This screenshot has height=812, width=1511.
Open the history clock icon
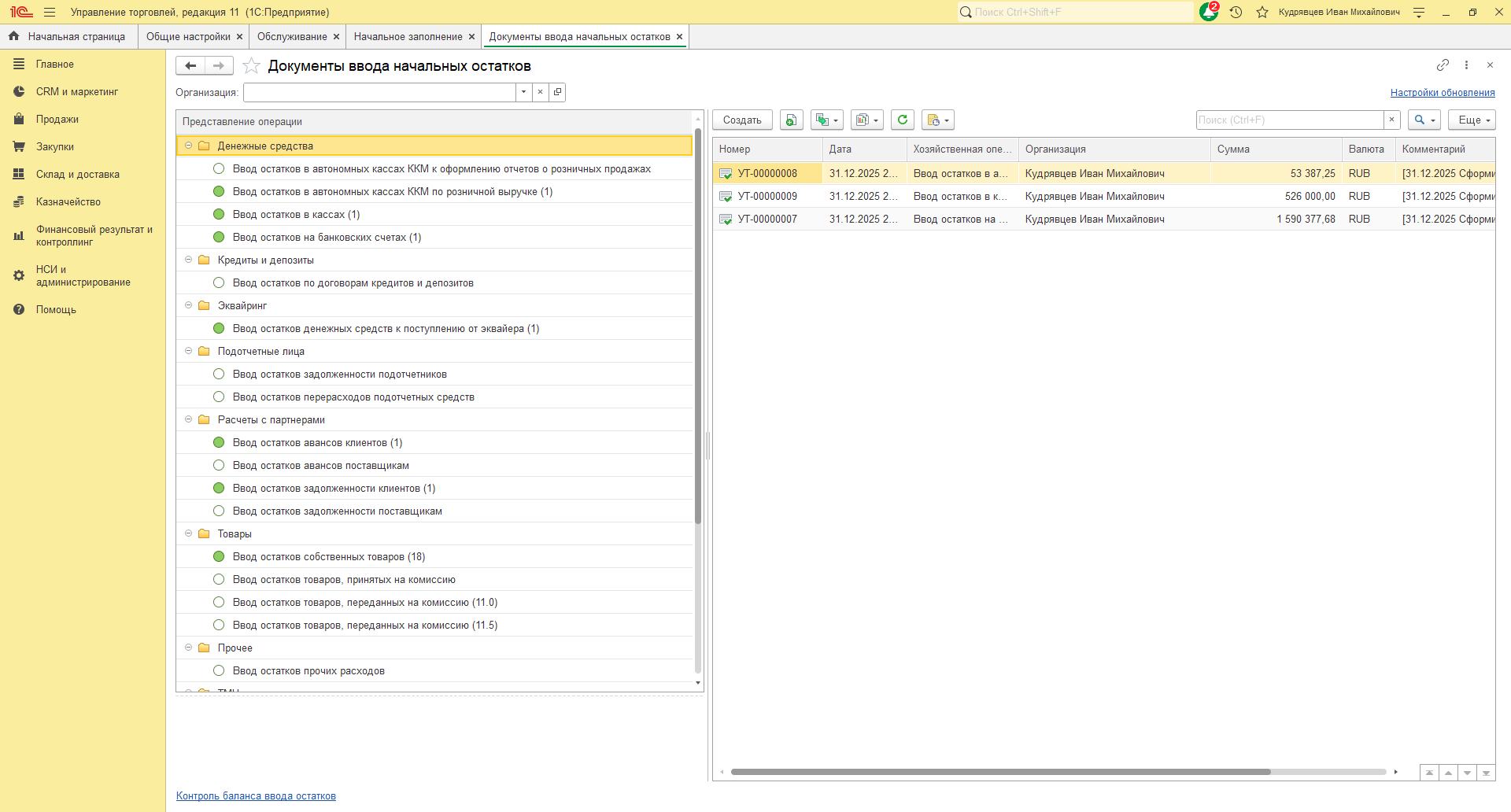point(1236,13)
